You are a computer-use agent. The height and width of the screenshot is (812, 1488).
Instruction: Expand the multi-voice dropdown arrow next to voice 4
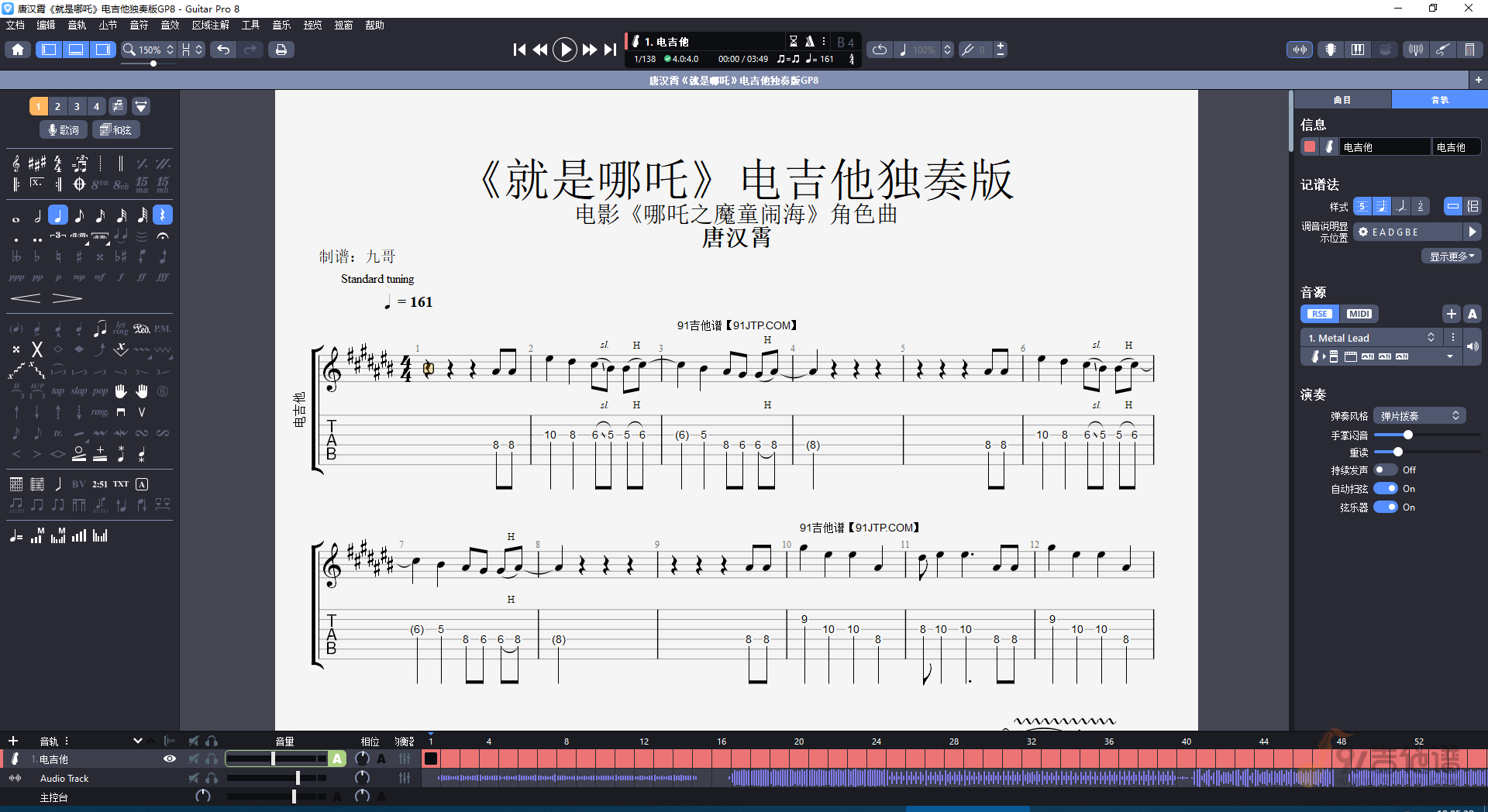pos(141,106)
